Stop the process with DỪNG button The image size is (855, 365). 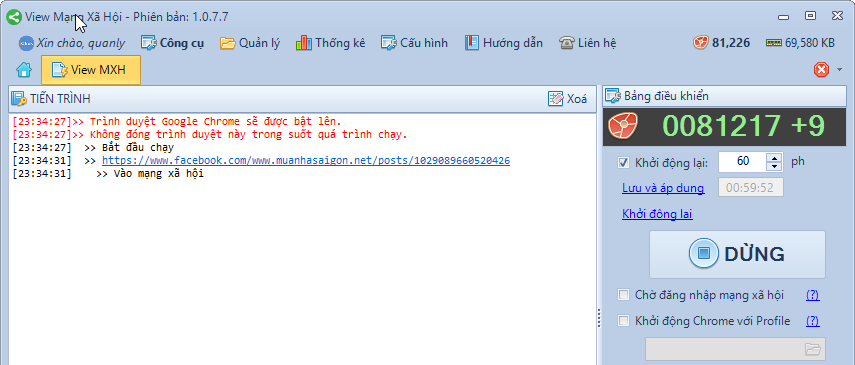tap(737, 254)
